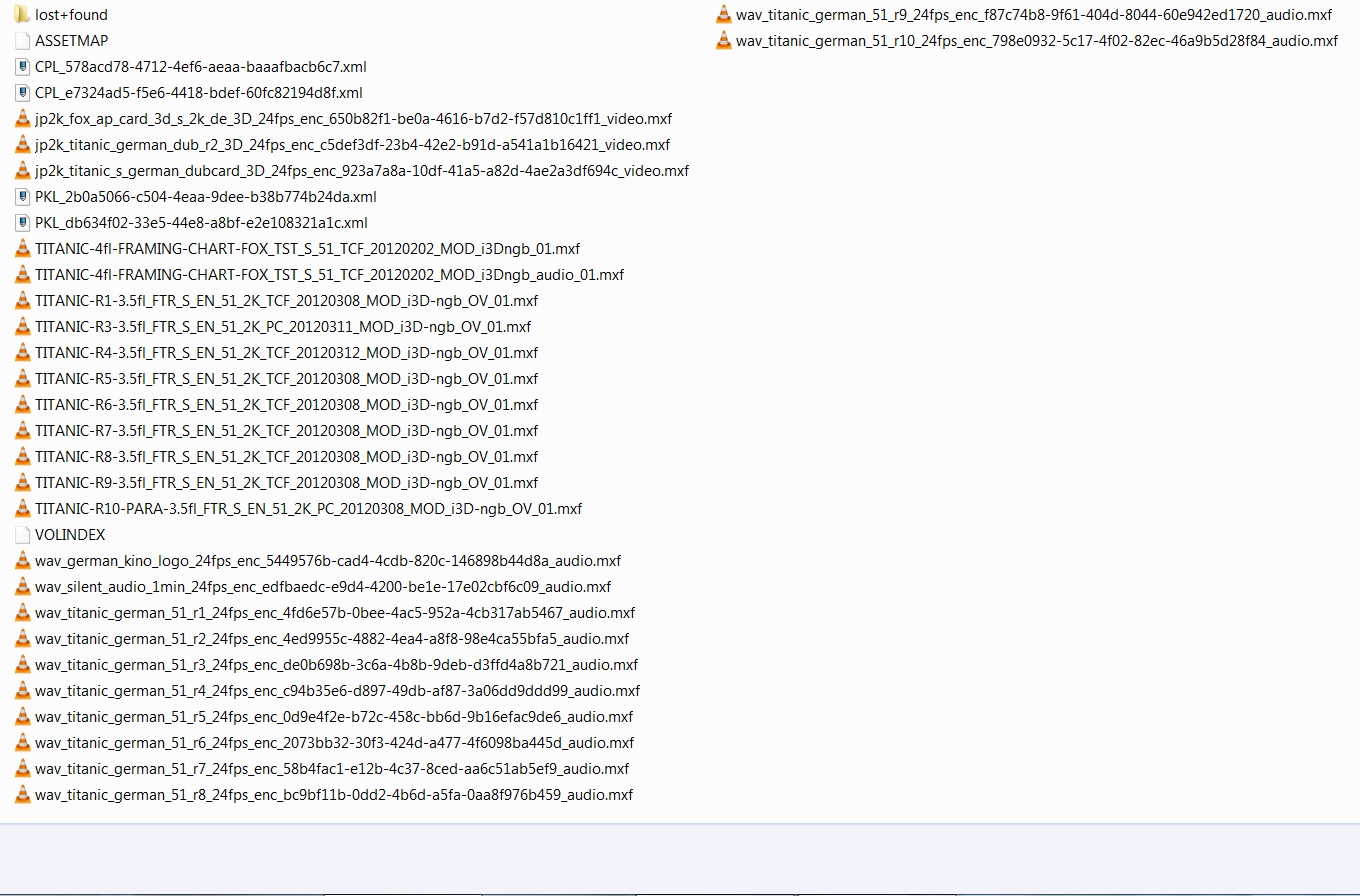Click VLC icon of TITANIC-R8 mxf file

[x=22, y=457]
